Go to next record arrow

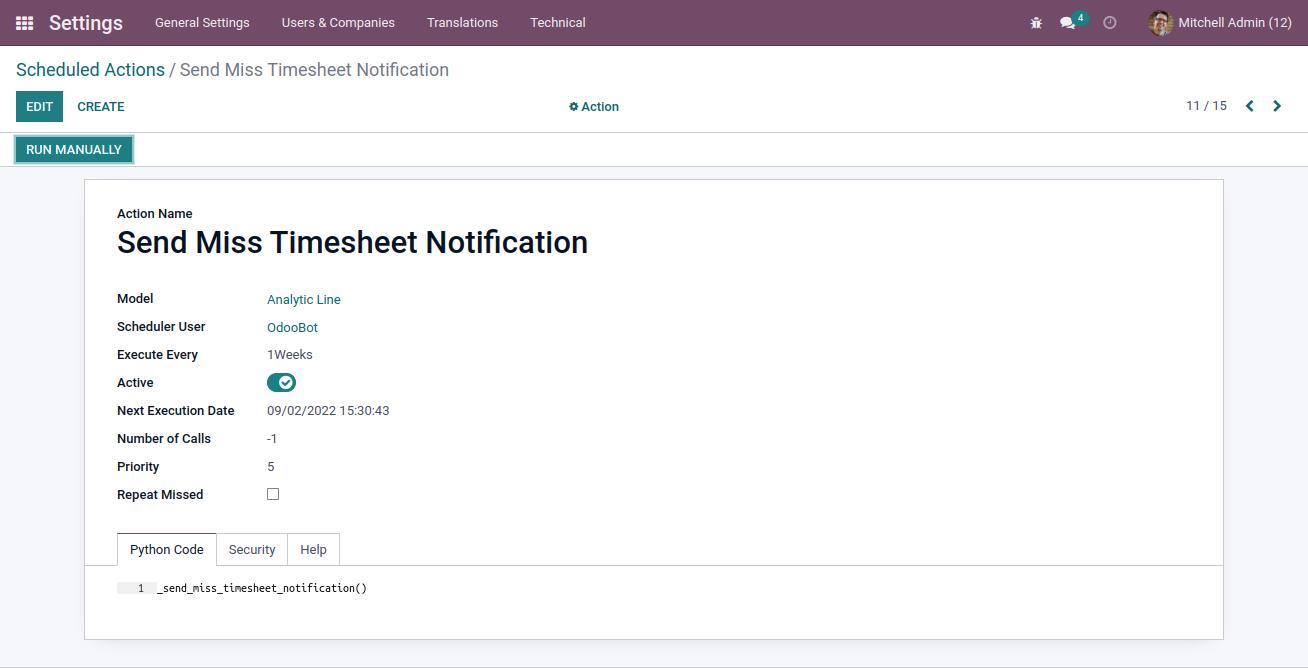1277,106
